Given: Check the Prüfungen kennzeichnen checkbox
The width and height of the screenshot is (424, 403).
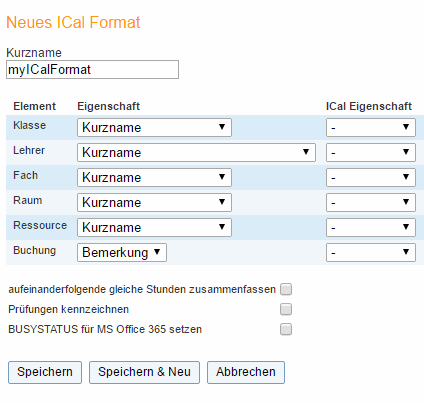Looking at the screenshot, I should point(286,309).
